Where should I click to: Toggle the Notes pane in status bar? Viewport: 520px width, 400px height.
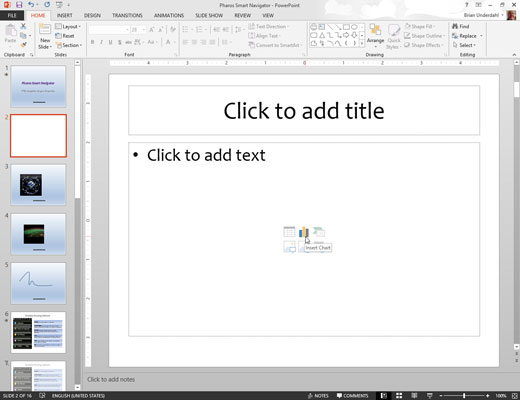(x=318, y=396)
